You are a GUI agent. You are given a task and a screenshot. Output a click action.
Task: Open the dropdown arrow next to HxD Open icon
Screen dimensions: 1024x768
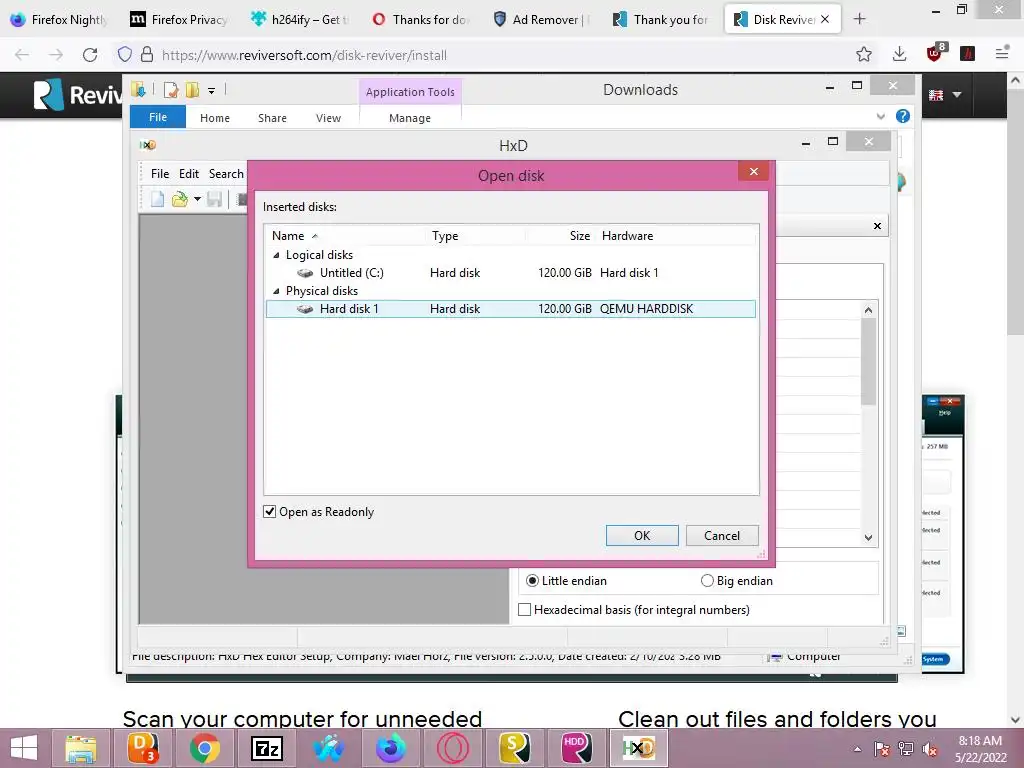197,199
